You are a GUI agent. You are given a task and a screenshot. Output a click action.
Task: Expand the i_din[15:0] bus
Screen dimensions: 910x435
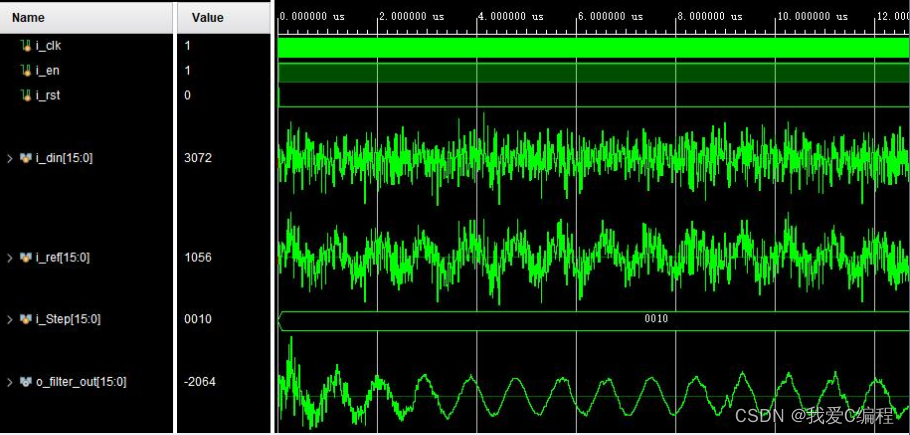click(10, 158)
